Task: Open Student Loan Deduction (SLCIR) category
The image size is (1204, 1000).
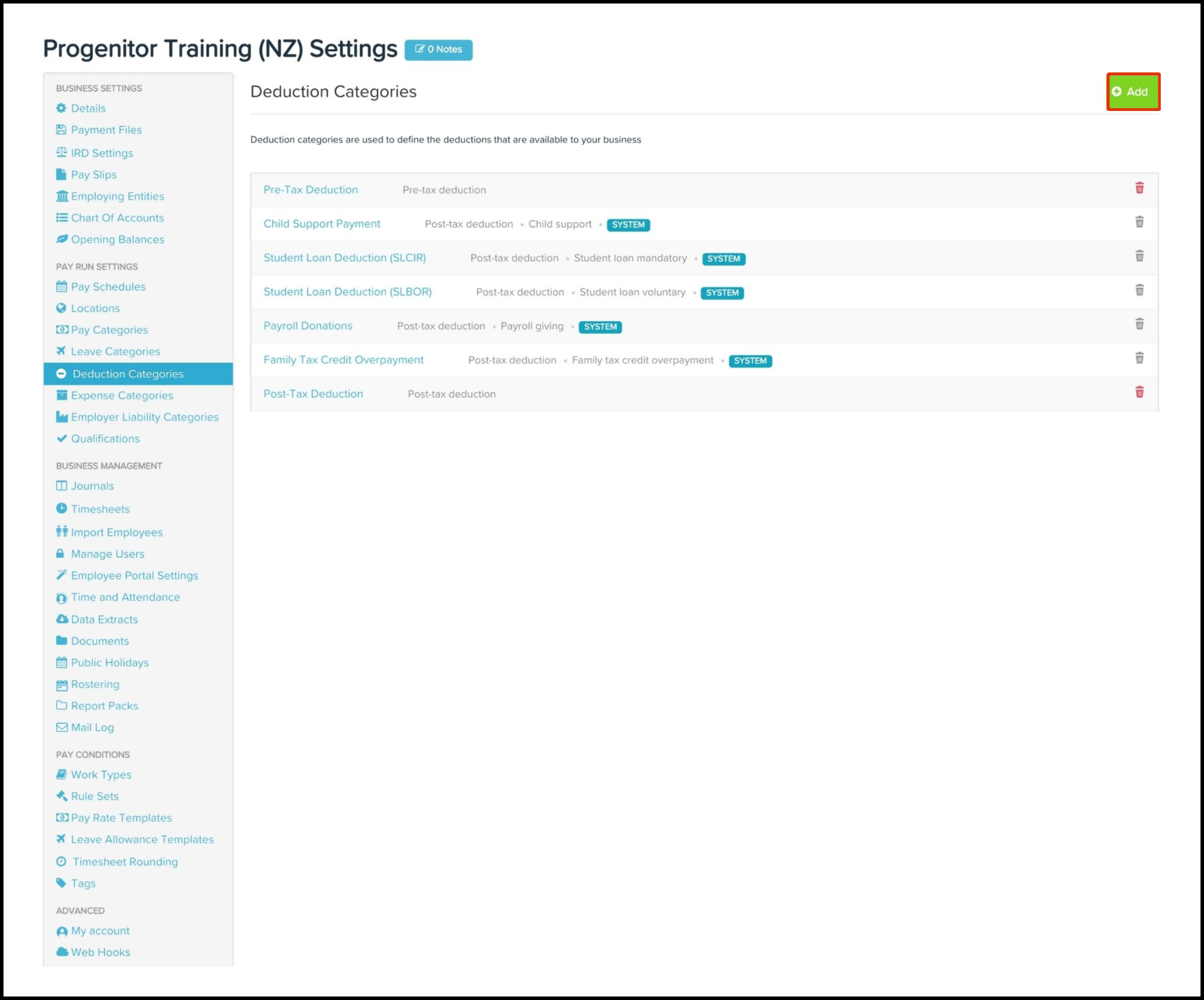Action: (345, 258)
